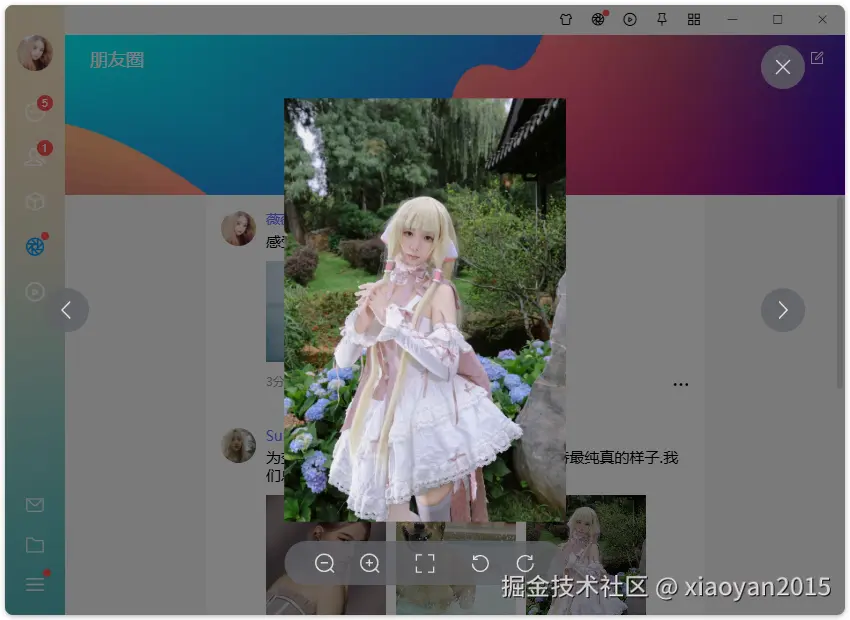Image resolution: width=850 pixels, height=620 pixels.
Task: Rotate the image counterclockwise
Action: click(x=480, y=563)
